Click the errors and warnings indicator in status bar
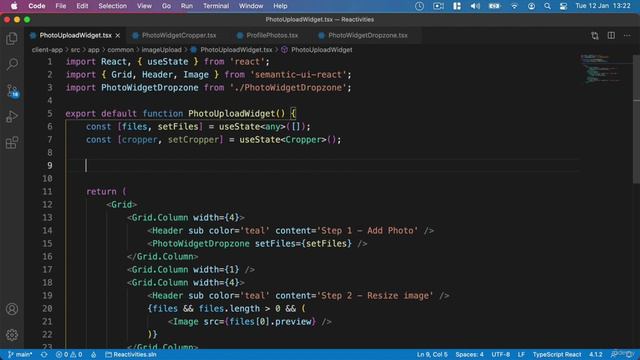The image size is (640, 360). click(69, 354)
